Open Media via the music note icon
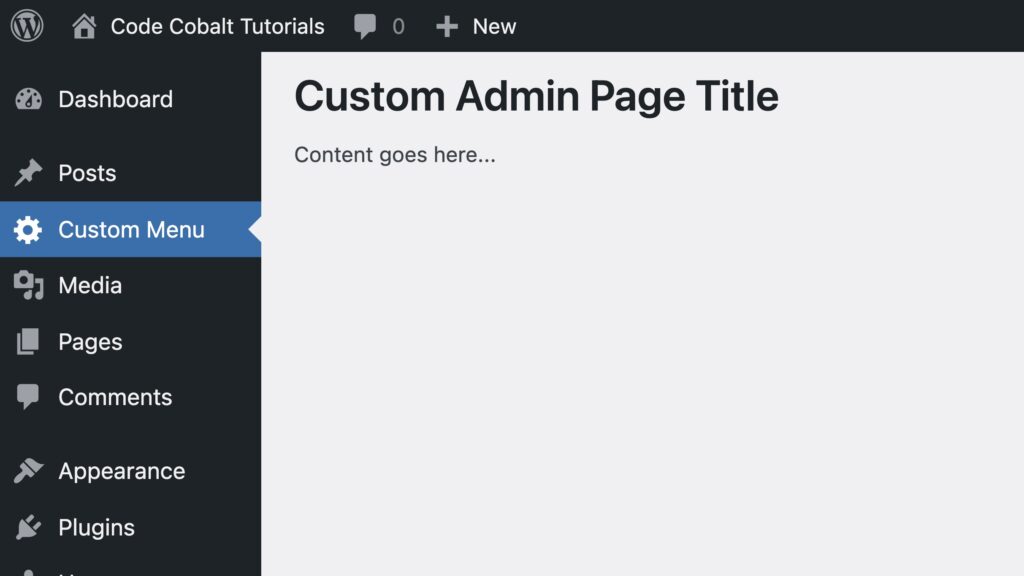 pyautogui.click(x=29, y=285)
